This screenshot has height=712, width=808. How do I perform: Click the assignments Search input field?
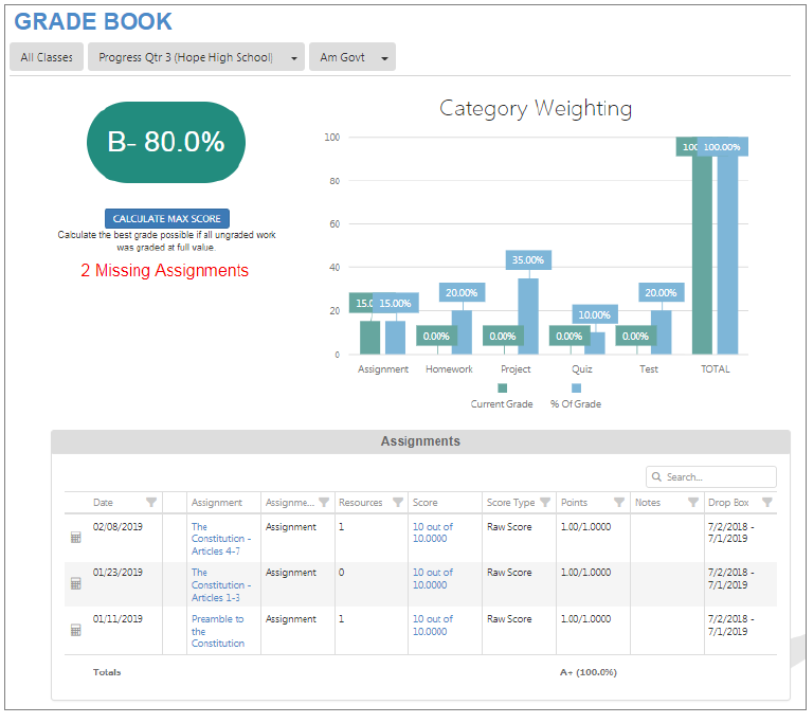click(718, 477)
